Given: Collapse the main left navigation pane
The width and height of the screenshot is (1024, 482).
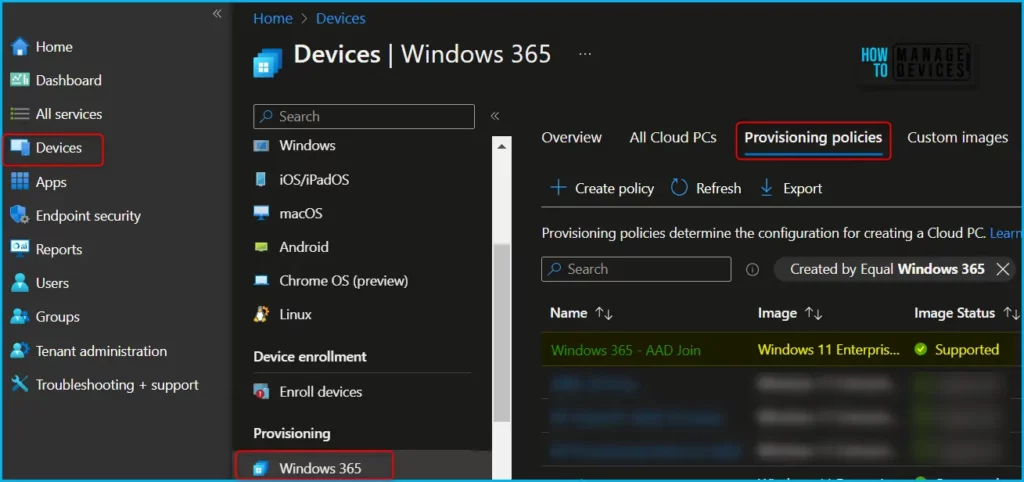Looking at the screenshot, I should pos(217,14).
